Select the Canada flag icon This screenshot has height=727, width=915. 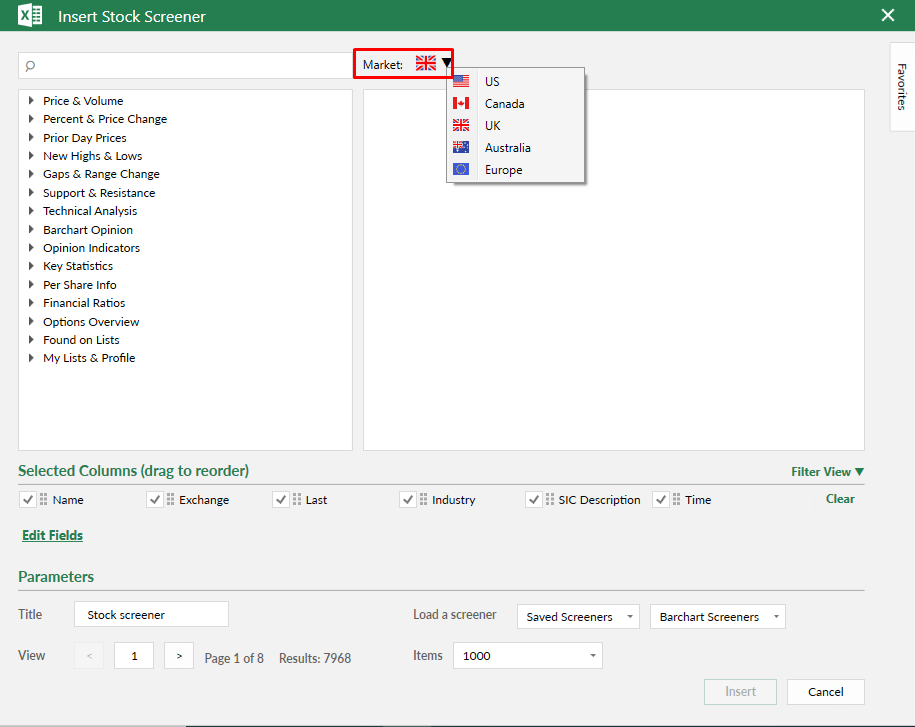[461, 103]
